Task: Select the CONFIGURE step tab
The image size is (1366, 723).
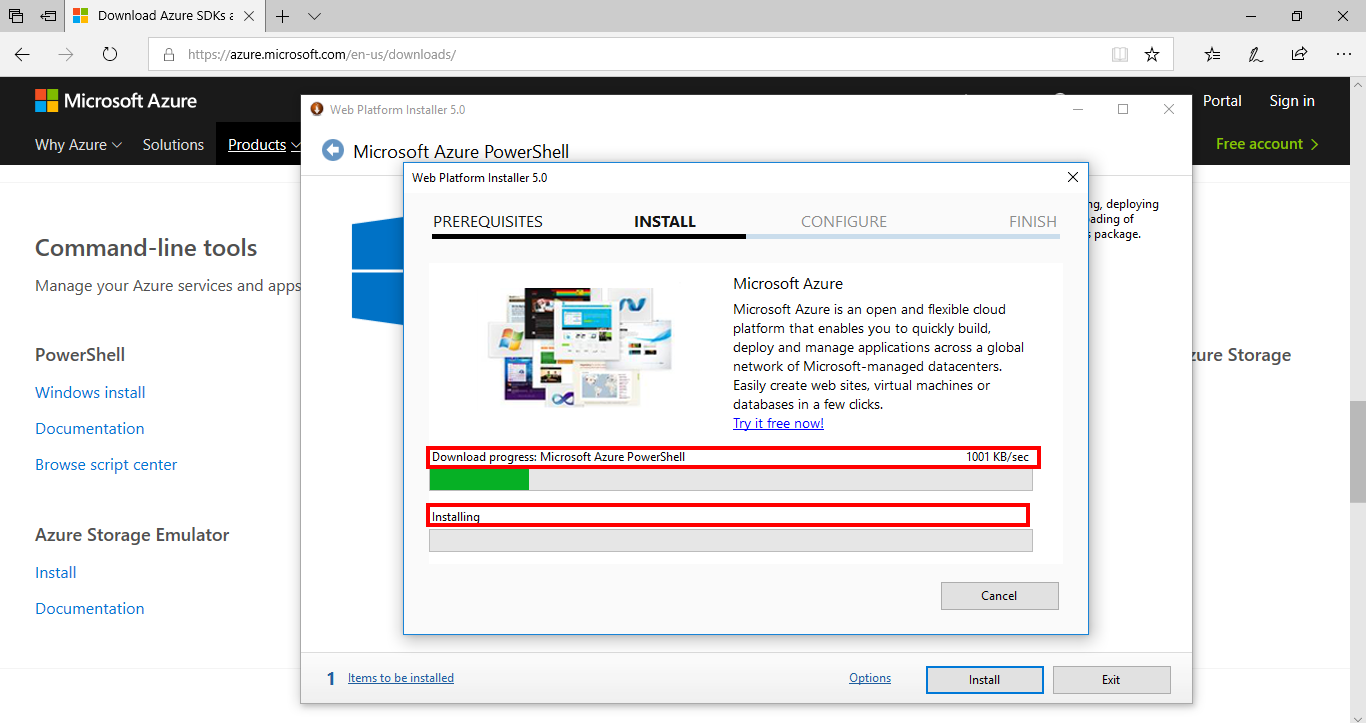Action: click(844, 222)
